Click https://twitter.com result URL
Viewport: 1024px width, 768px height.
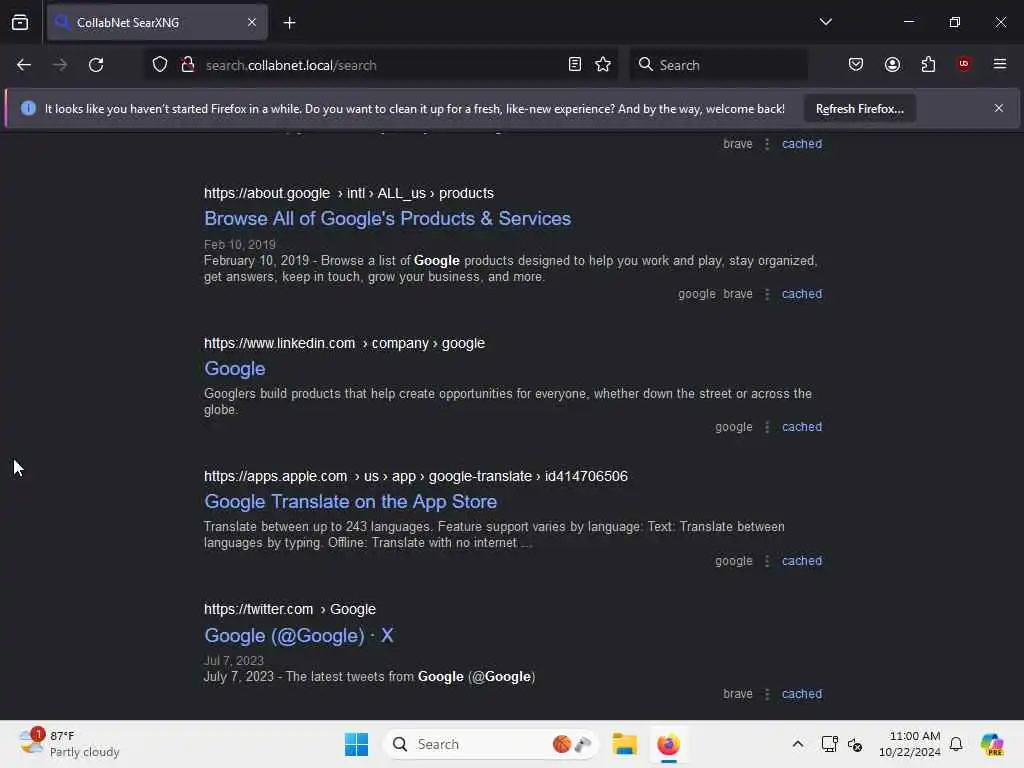[x=290, y=609]
